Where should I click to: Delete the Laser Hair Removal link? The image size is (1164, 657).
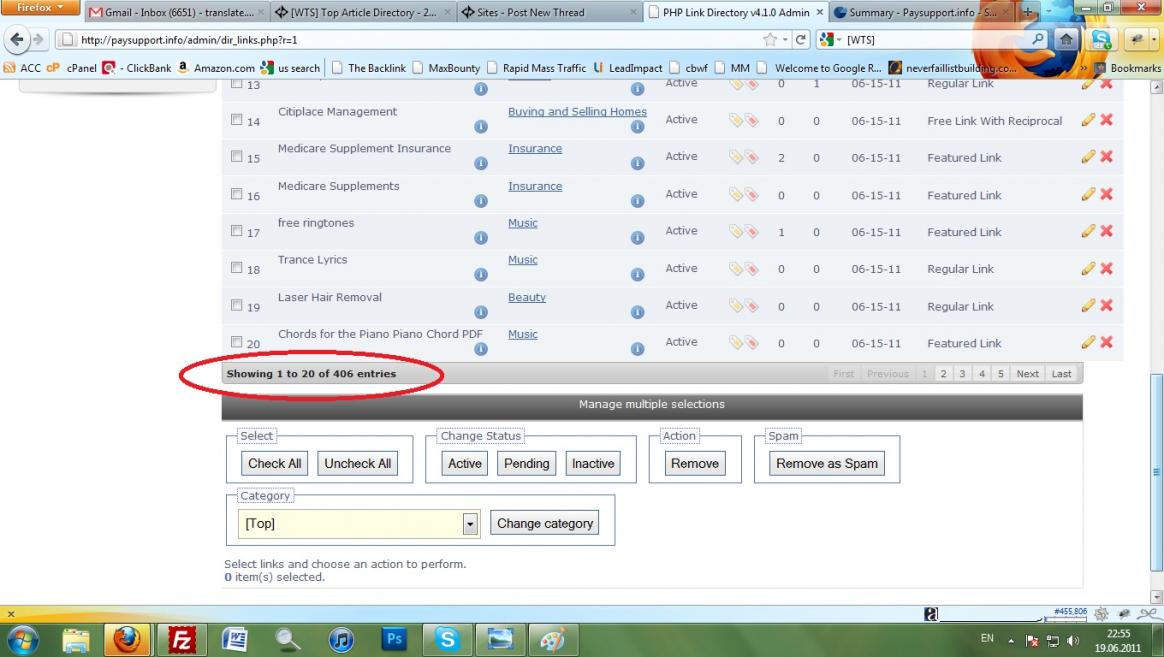(x=1106, y=305)
